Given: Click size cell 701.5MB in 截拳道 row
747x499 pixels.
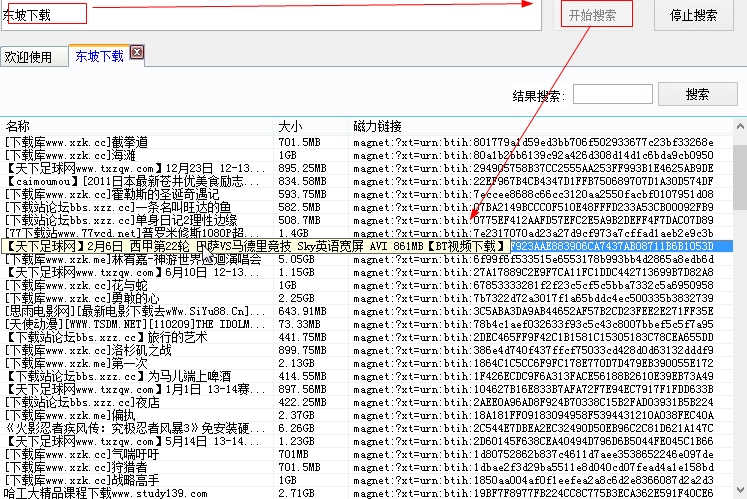Looking at the screenshot, I should pos(300,142).
